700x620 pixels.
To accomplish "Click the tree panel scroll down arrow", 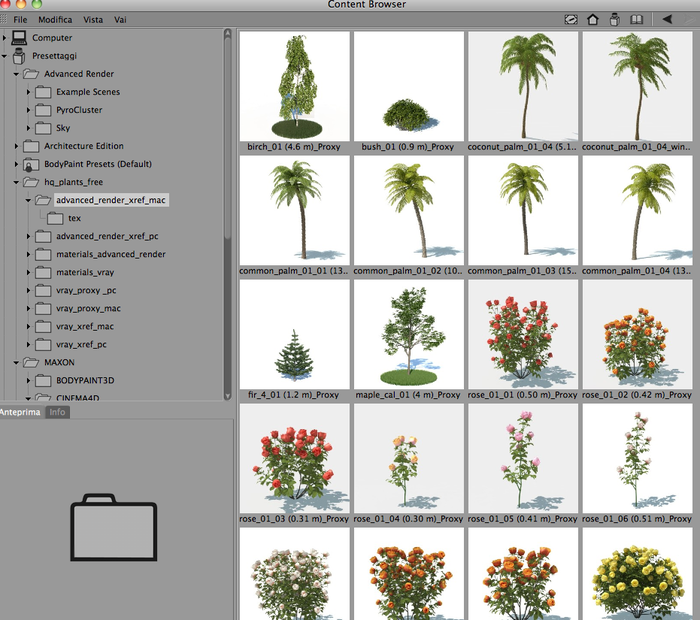I will 227,396.
